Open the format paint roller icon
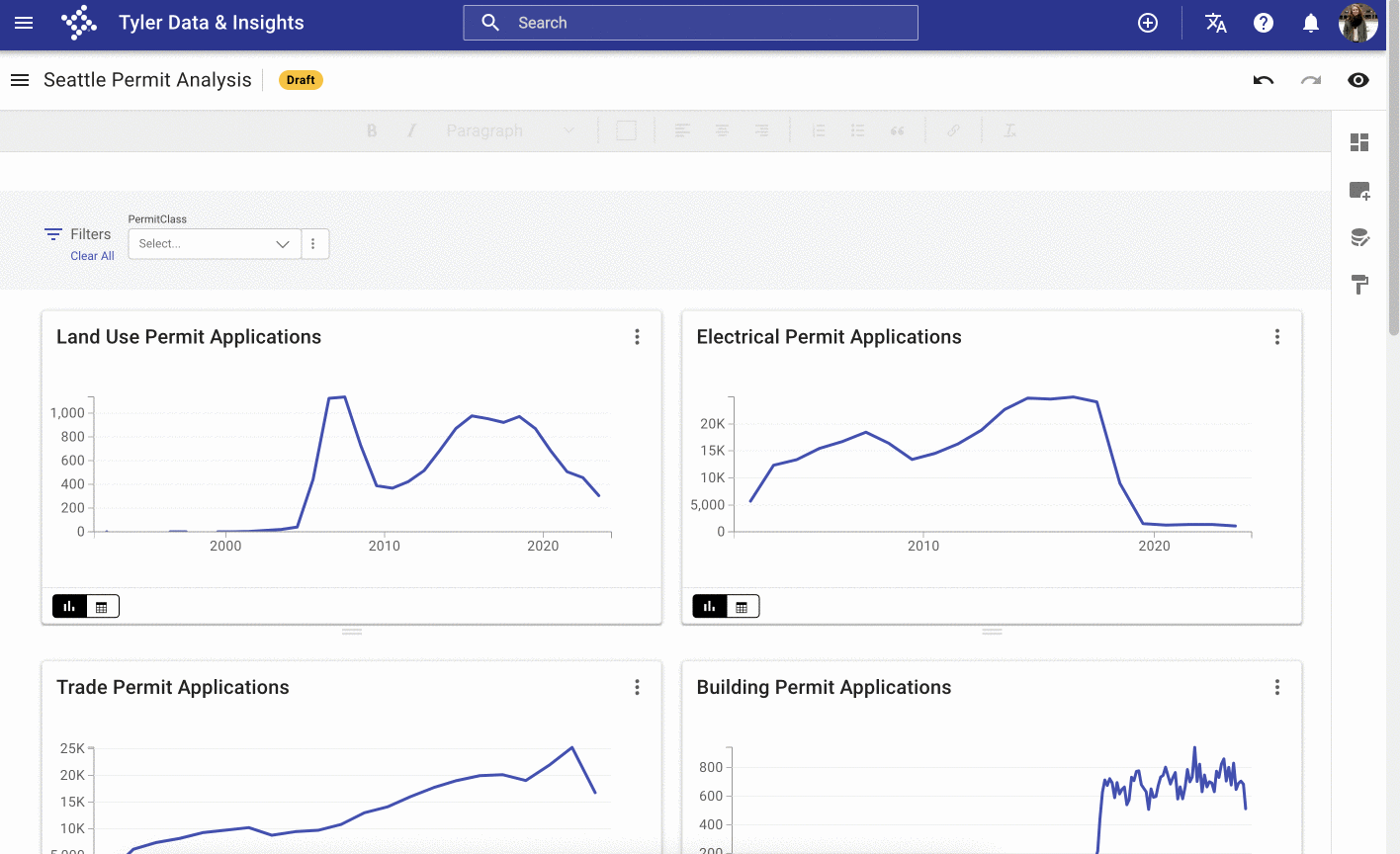 pos(1359,285)
